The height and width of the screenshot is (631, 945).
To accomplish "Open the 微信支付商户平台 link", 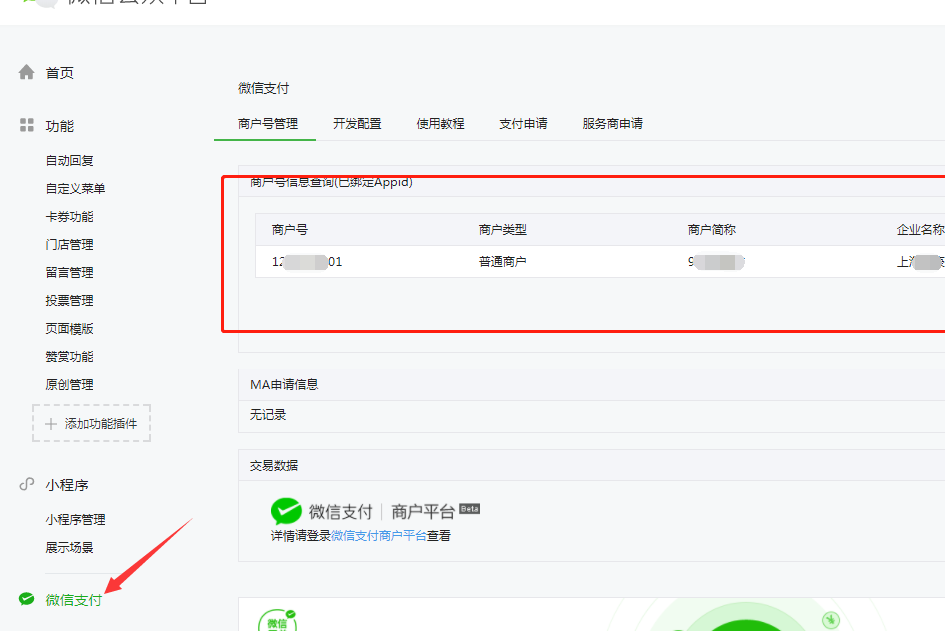I will click(378, 536).
